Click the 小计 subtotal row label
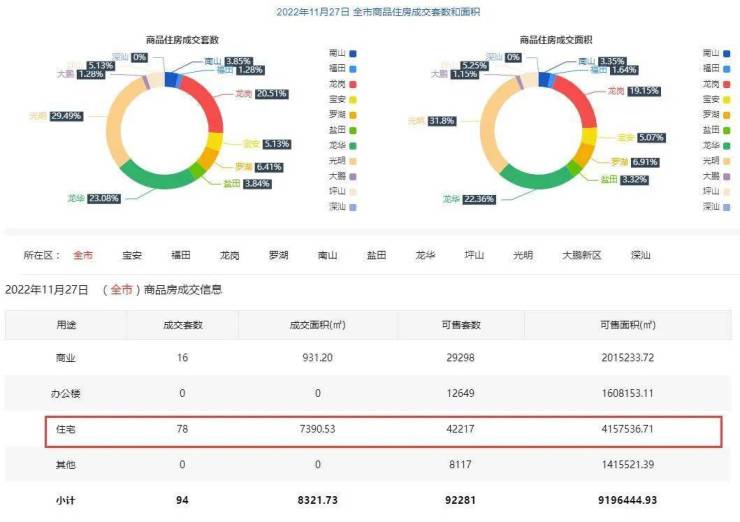Image resolution: width=740 pixels, height=522 pixels. pos(66,501)
